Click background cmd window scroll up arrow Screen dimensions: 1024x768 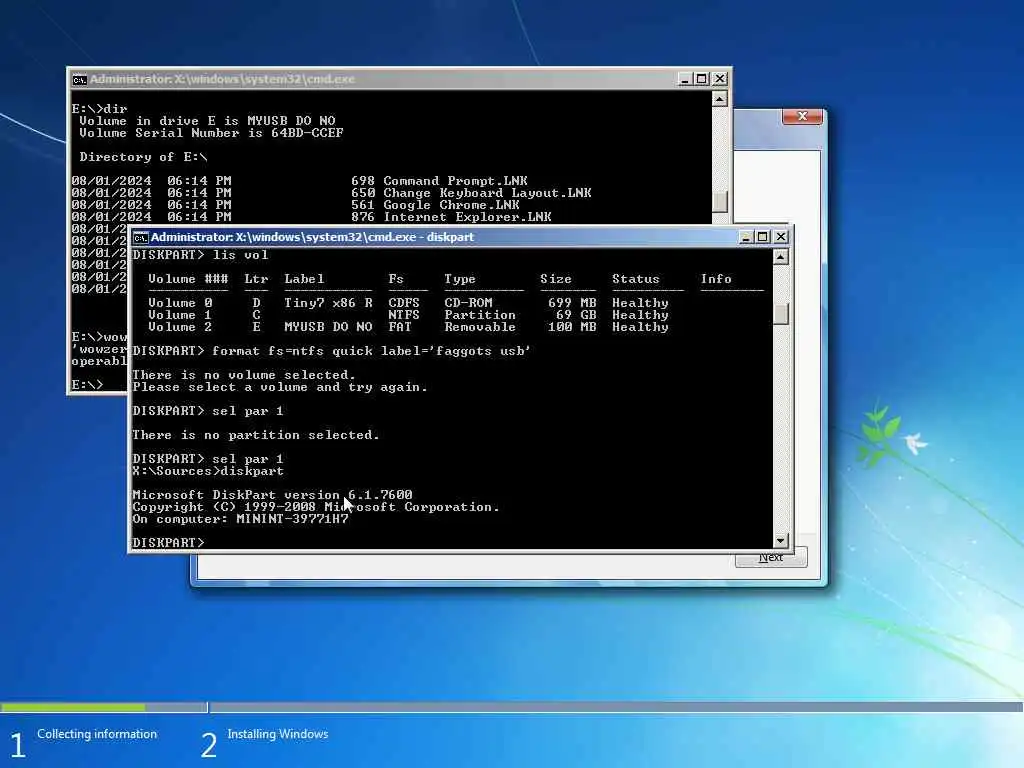tap(719, 99)
